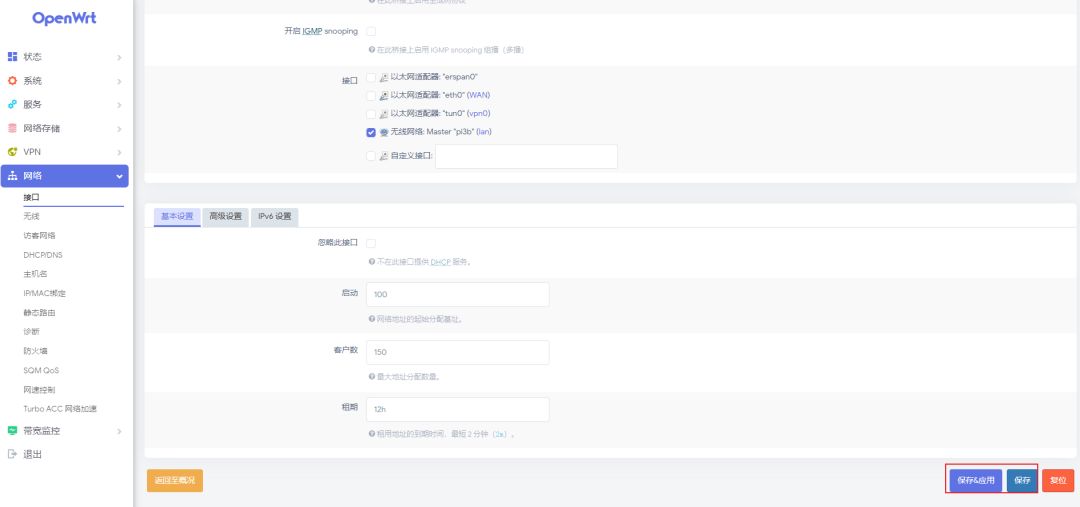Screen dimensions: 1080x507
Task: Click the help icon under IGMP snooping
Action: click(x=372, y=50)
